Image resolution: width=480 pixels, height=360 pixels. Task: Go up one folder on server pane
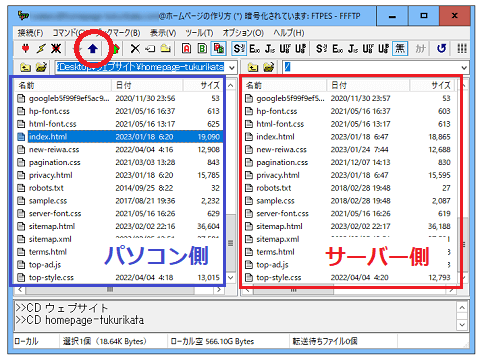tap(253, 68)
